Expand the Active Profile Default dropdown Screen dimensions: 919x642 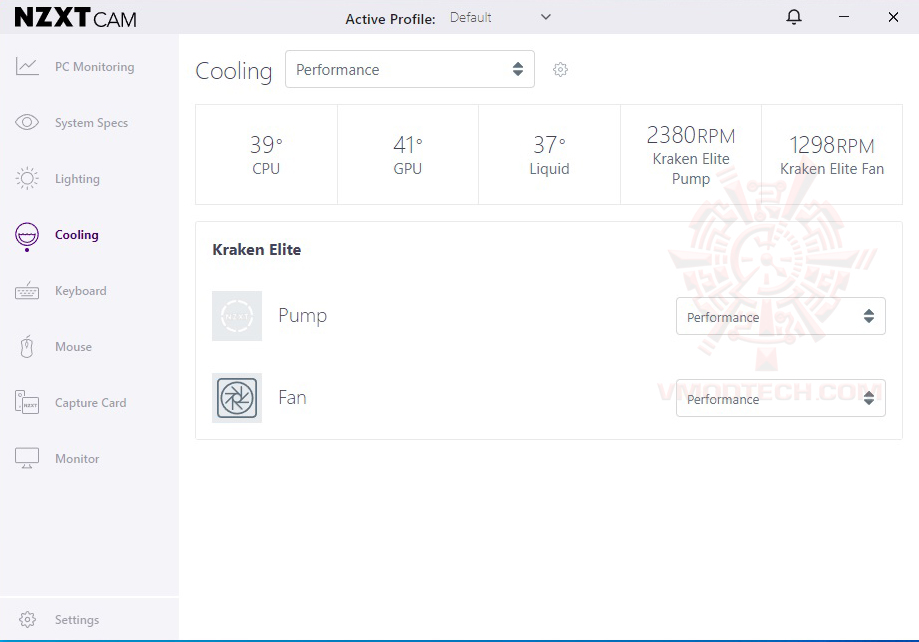click(501, 18)
